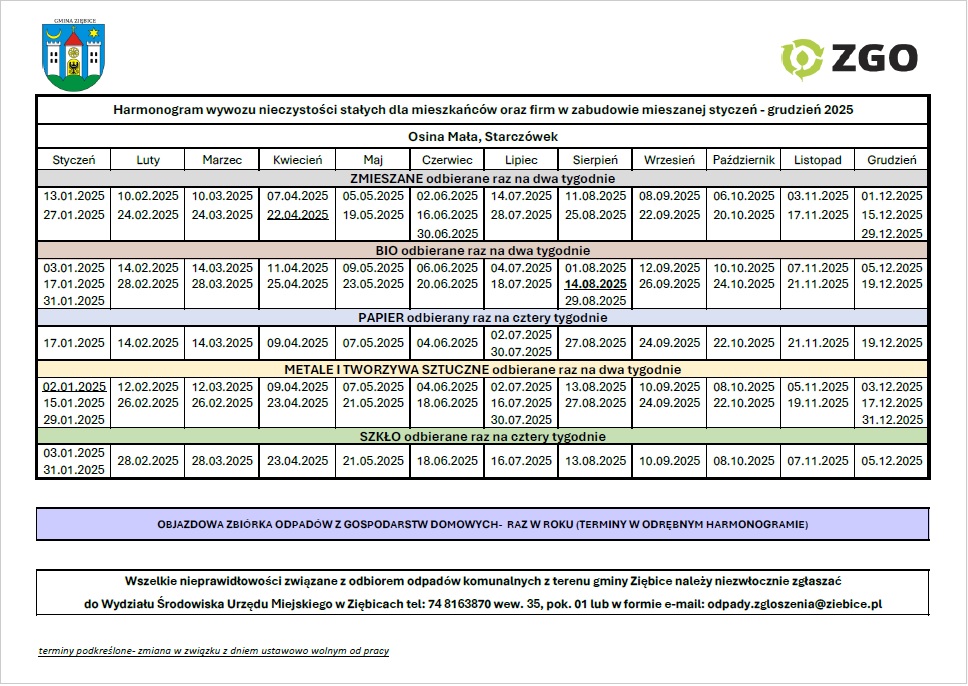Viewport: 968px width, 686px height.
Task: Select the date 24.03.2025
Action: pos(222,215)
